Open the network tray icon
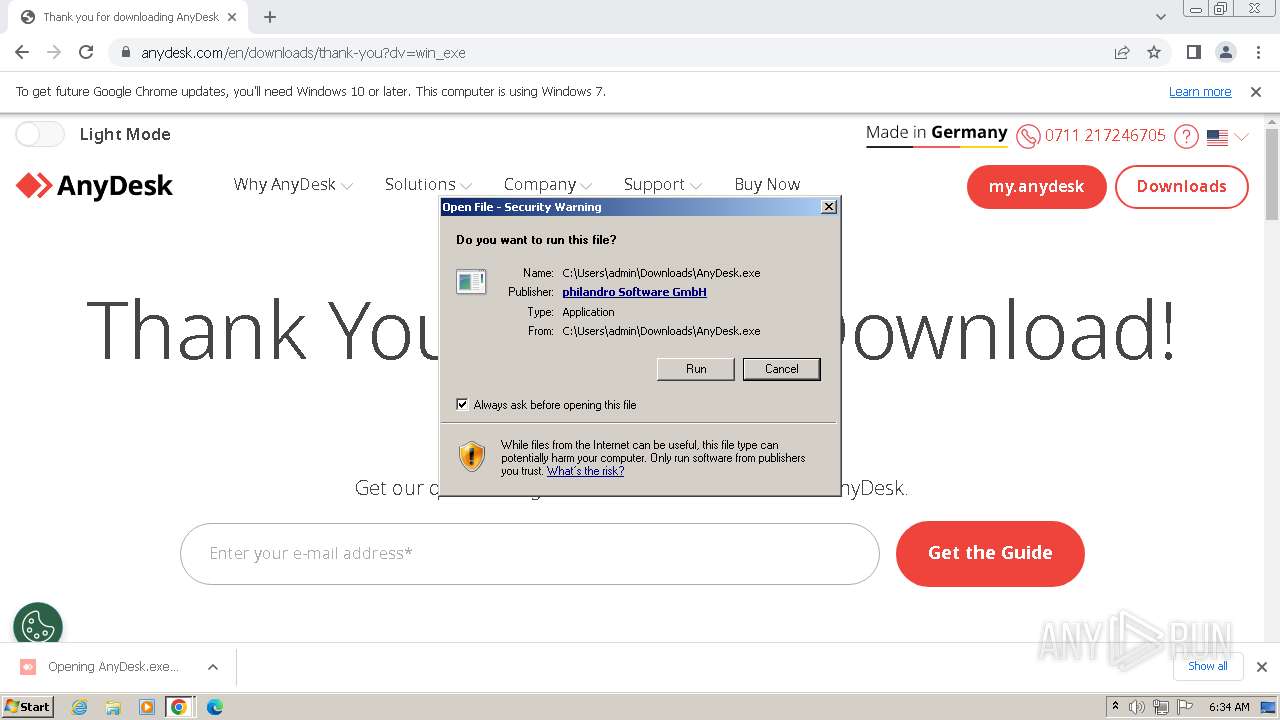This screenshot has height=720, width=1280. (x=1161, y=707)
